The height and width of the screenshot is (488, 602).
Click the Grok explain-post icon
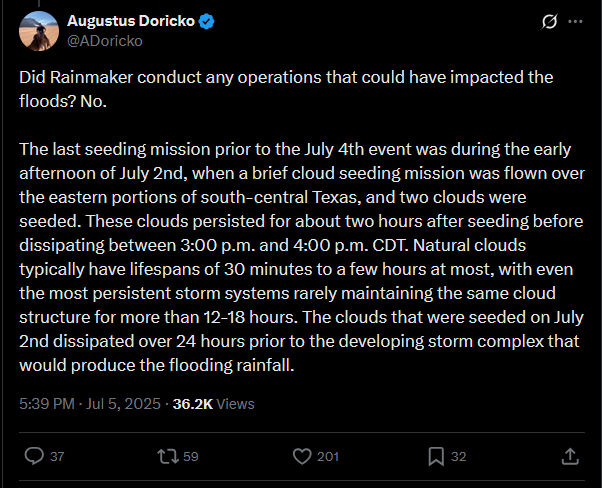(549, 22)
